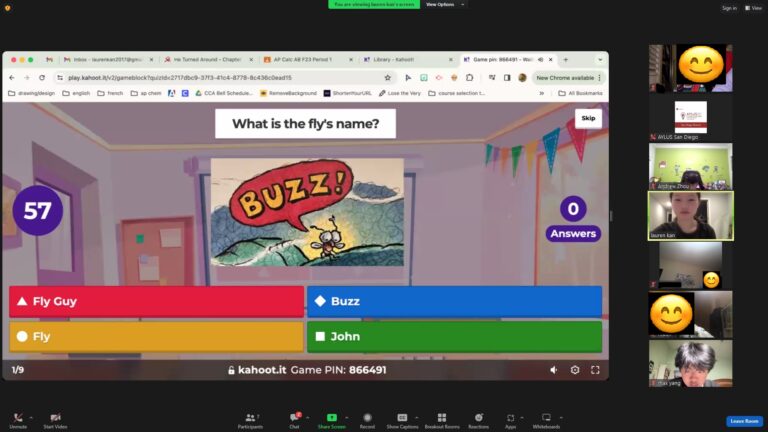
Task: Open the Zoom Chat panel
Action: point(294,420)
